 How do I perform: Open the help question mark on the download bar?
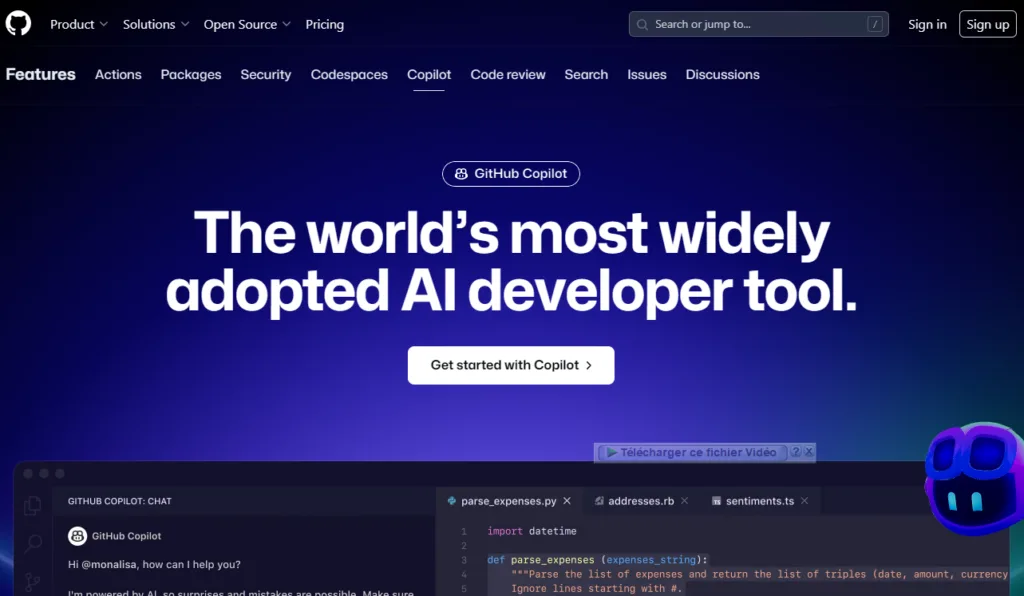pyautogui.click(x=795, y=452)
